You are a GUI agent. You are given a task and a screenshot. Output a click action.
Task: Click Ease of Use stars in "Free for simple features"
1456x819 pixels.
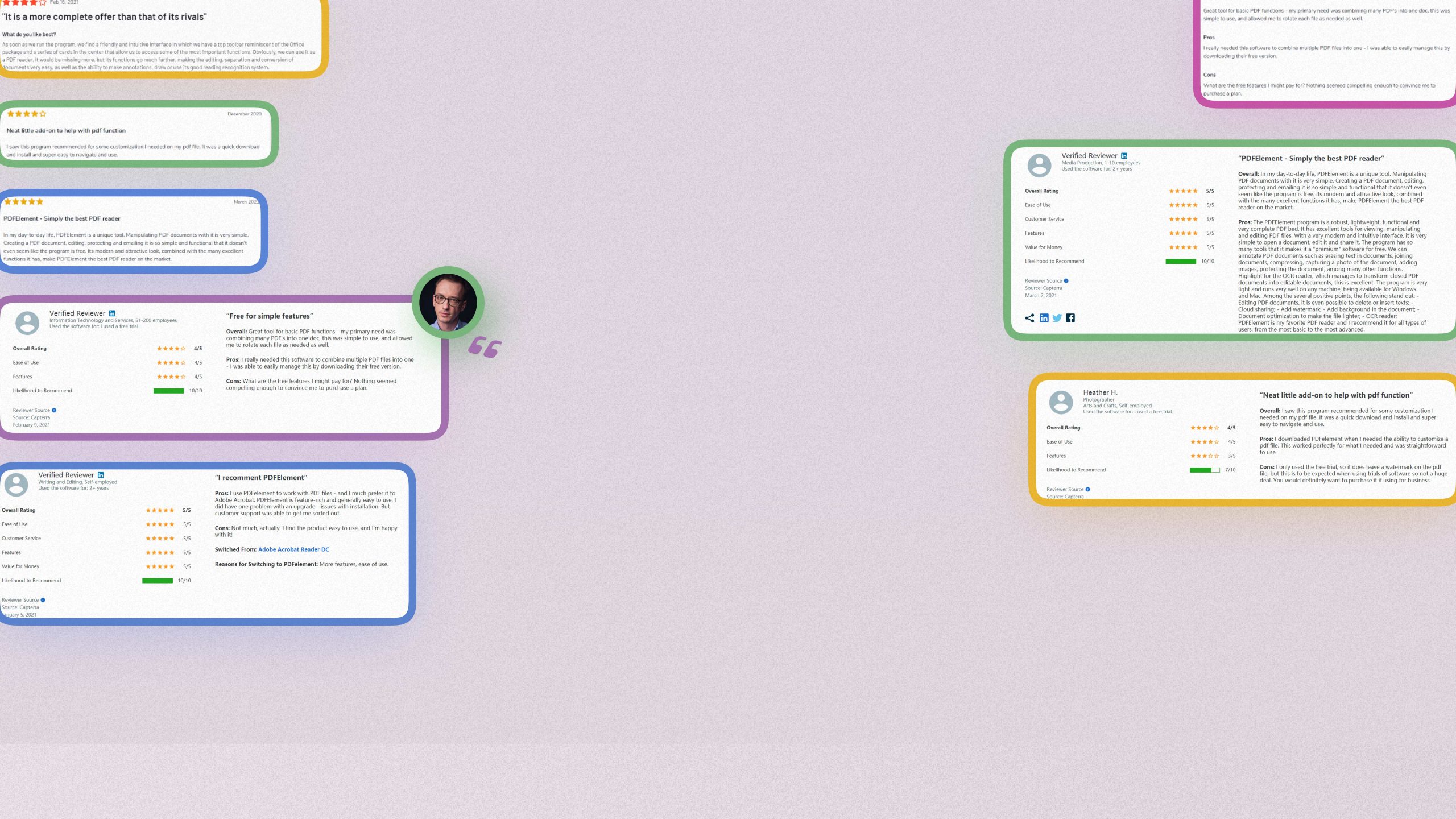171,363
